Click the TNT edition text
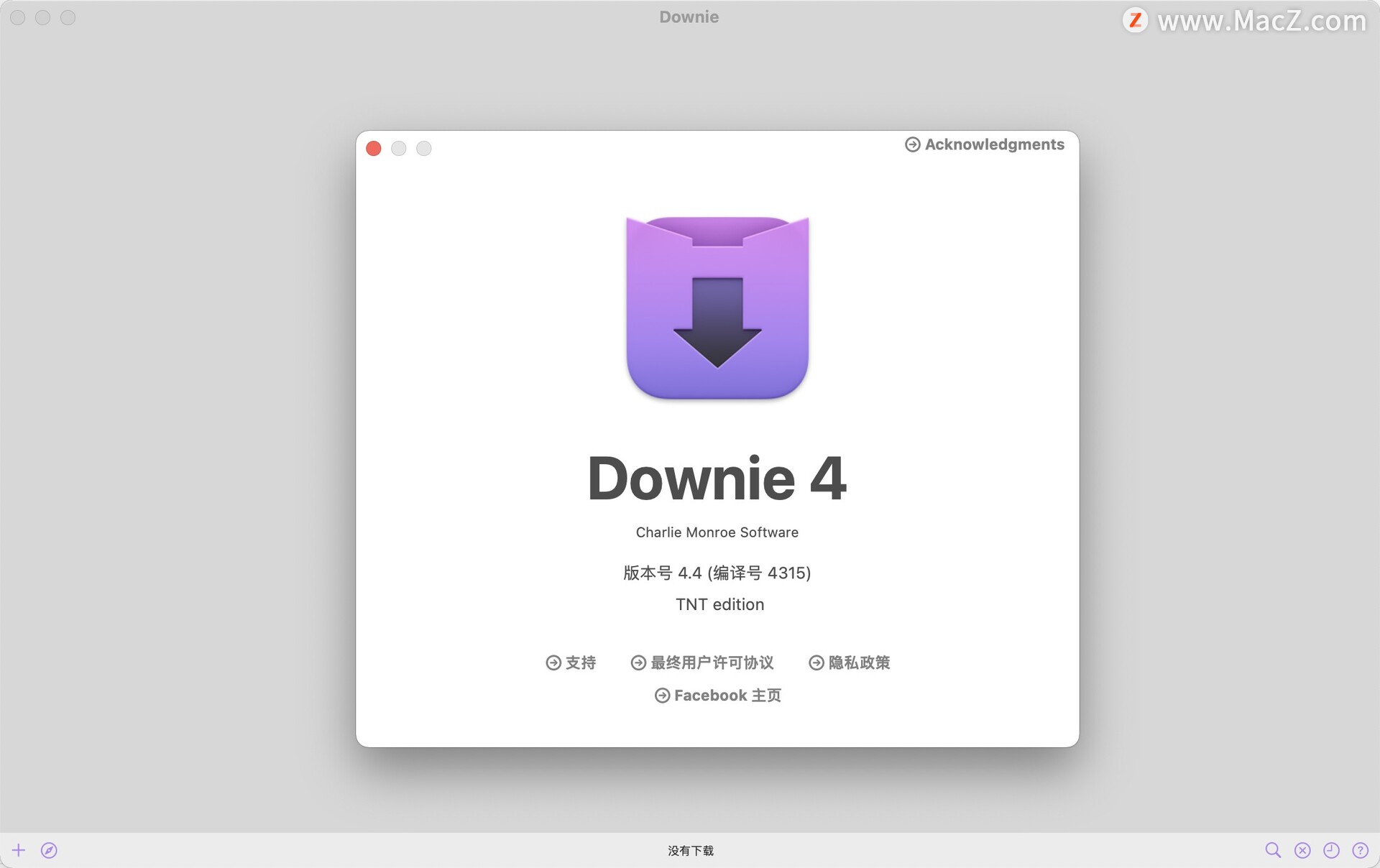This screenshot has width=1380, height=868. (x=719, y=604)
